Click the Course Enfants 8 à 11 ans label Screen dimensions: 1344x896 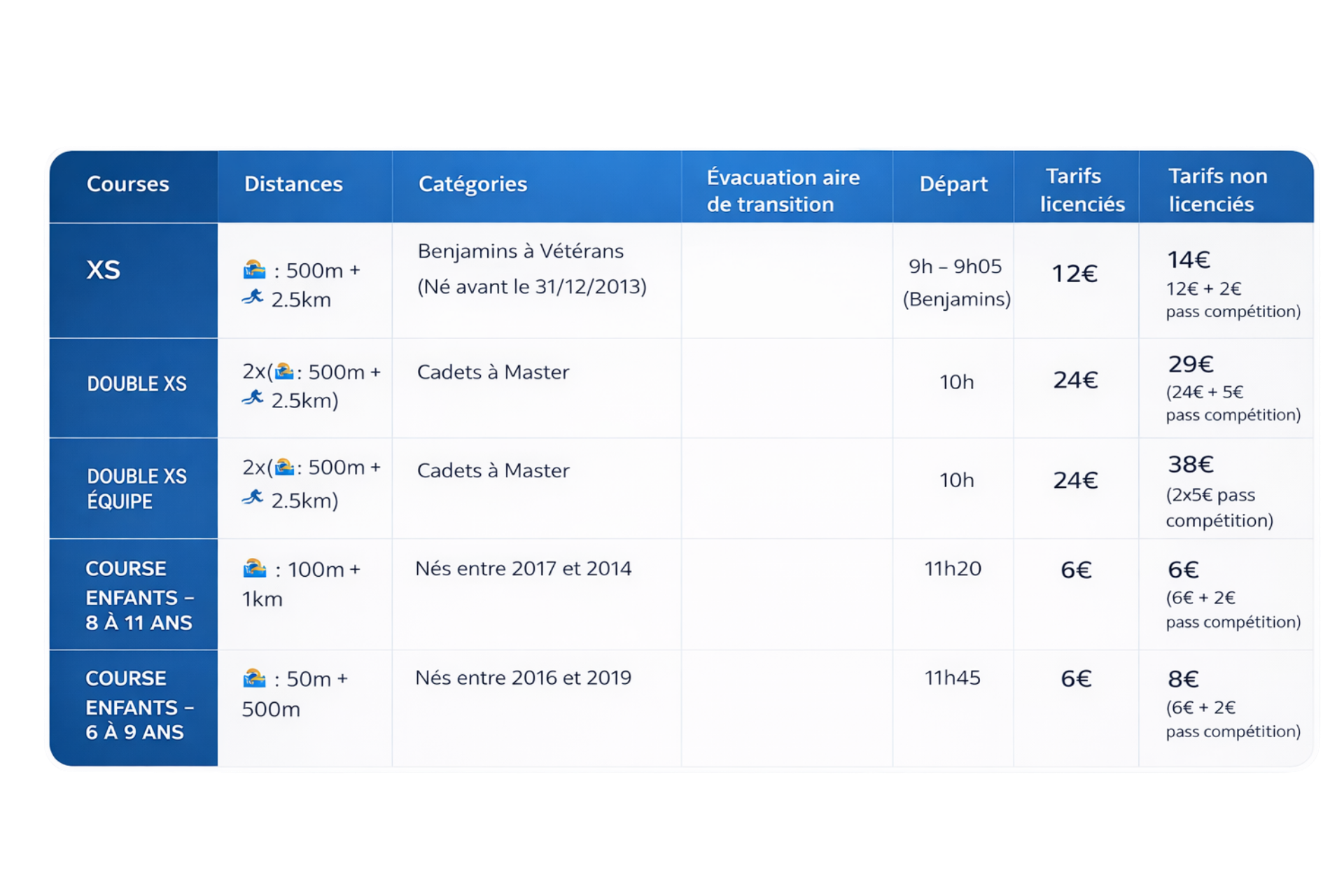[x=139, y=595]
